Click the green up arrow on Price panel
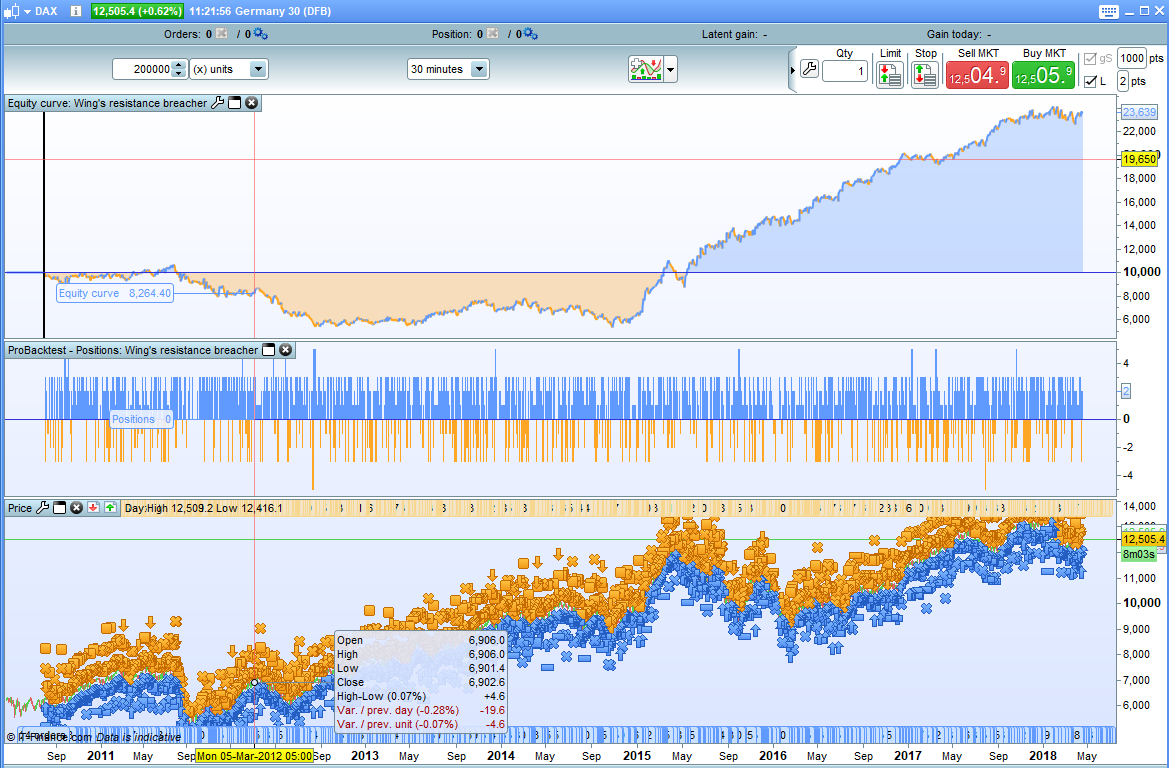Image resolution: width=1169 pixels, height=768 pixels. pyautogui.click(x=110, y=508)
